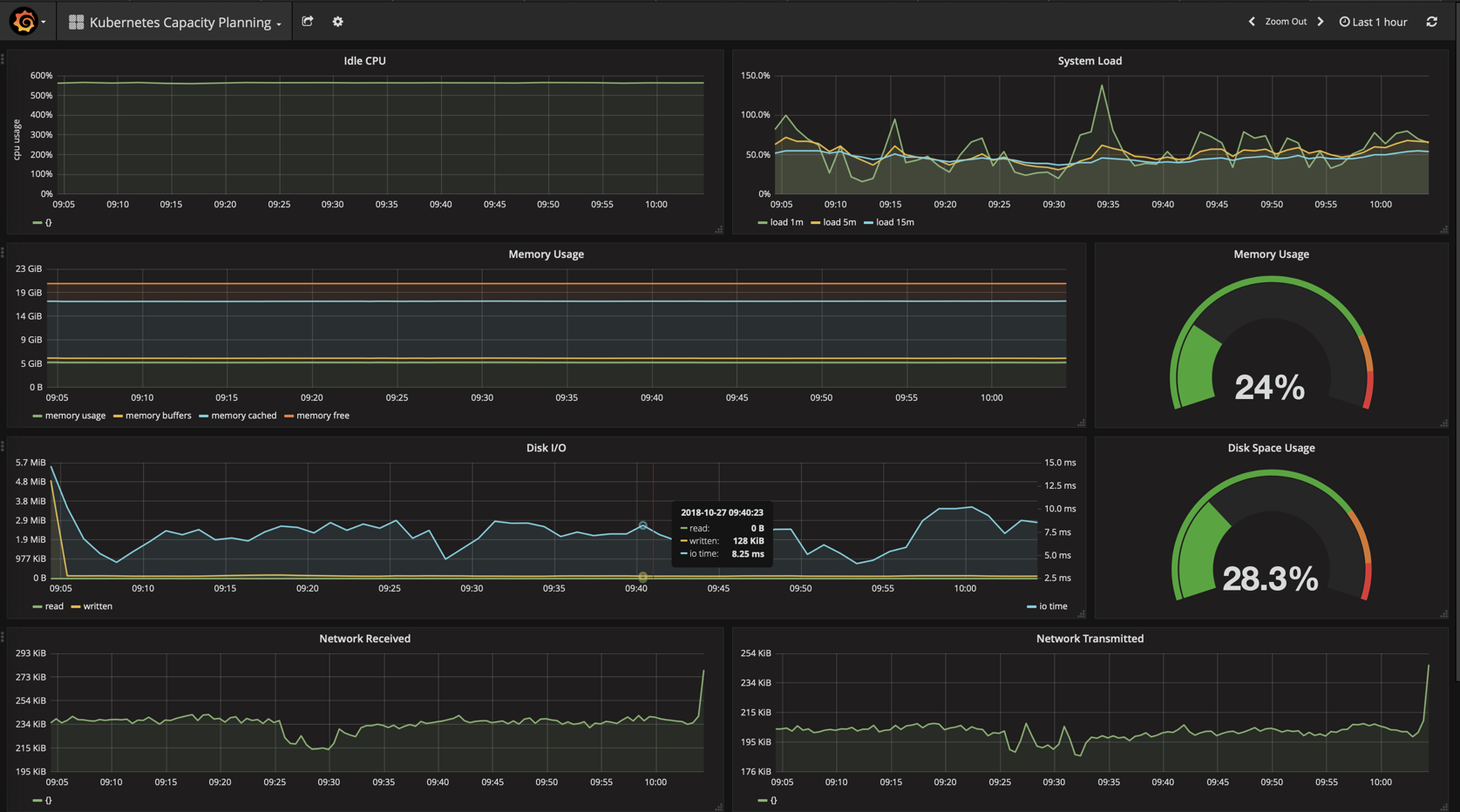The image size is (1460, 812).
Task: Toggle the memory usage legend series
Action: (75, 416)
